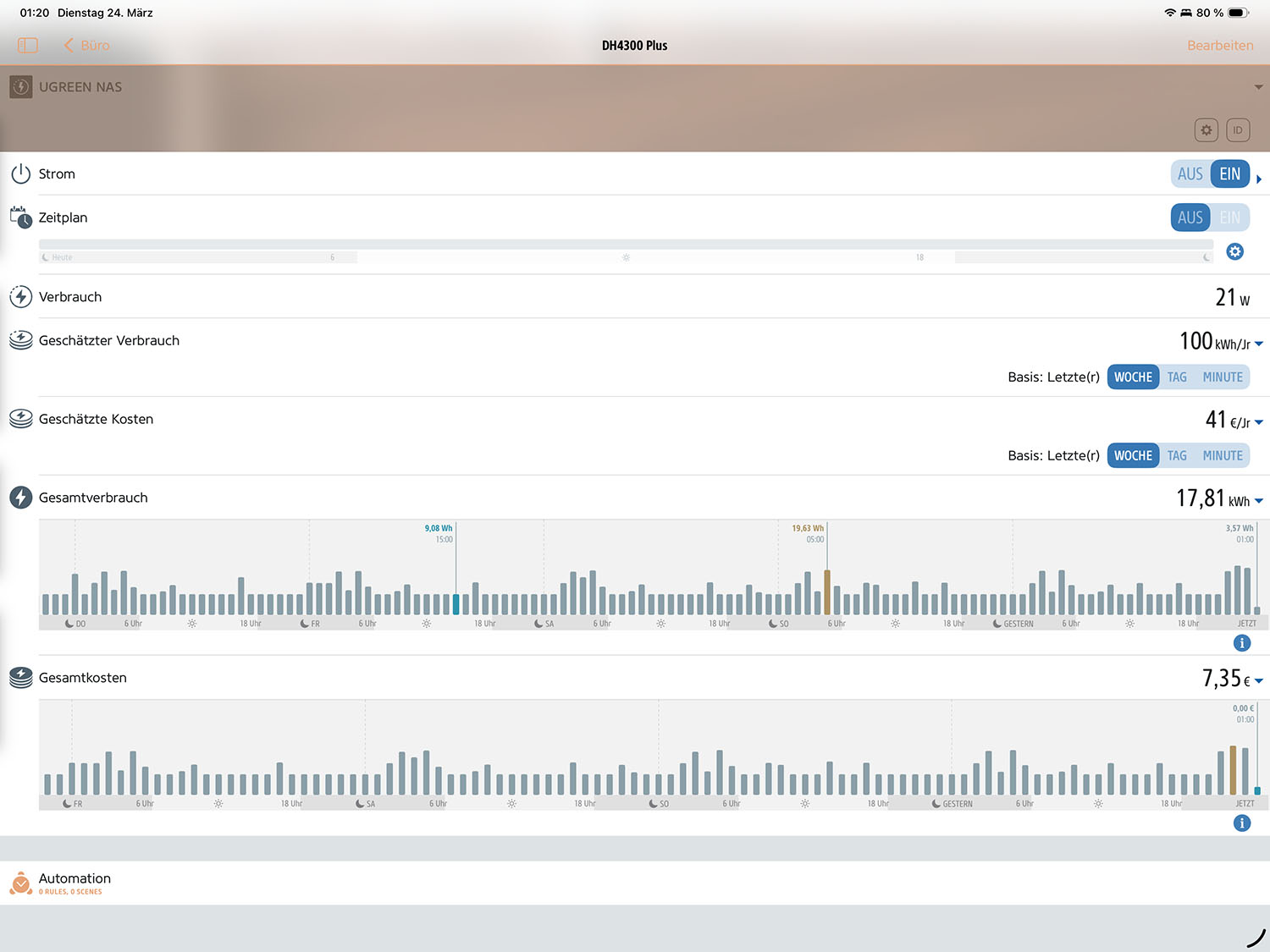Tap Bearbeiten to edit the page

pos(1219,46)
